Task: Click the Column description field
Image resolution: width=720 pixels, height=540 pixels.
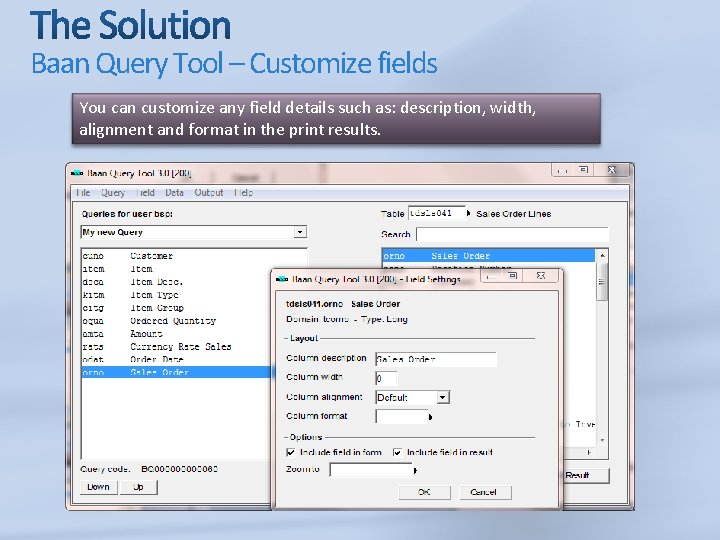Action: pos(436,359)
